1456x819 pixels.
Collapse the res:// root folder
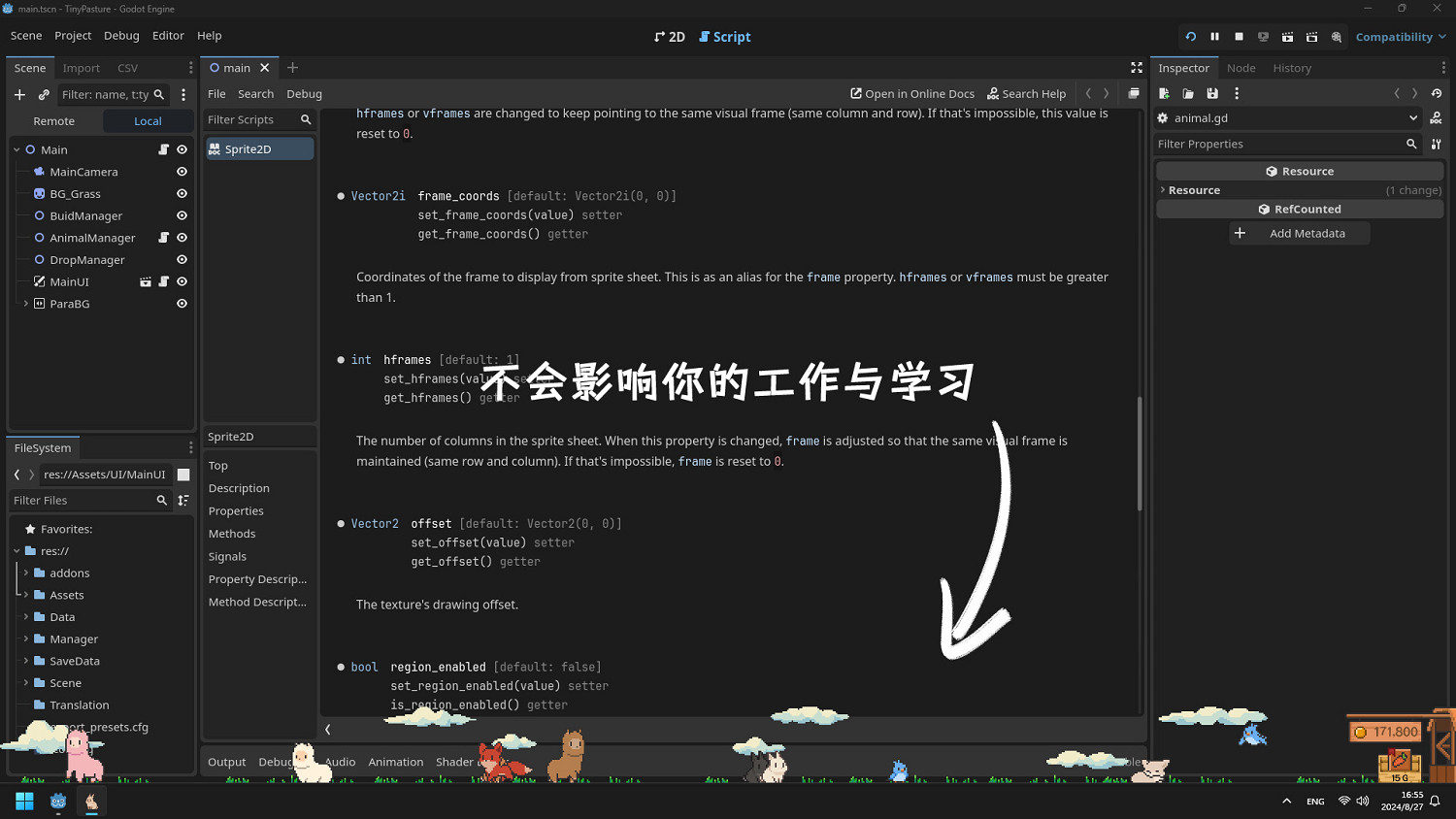(x=17, y=550)
